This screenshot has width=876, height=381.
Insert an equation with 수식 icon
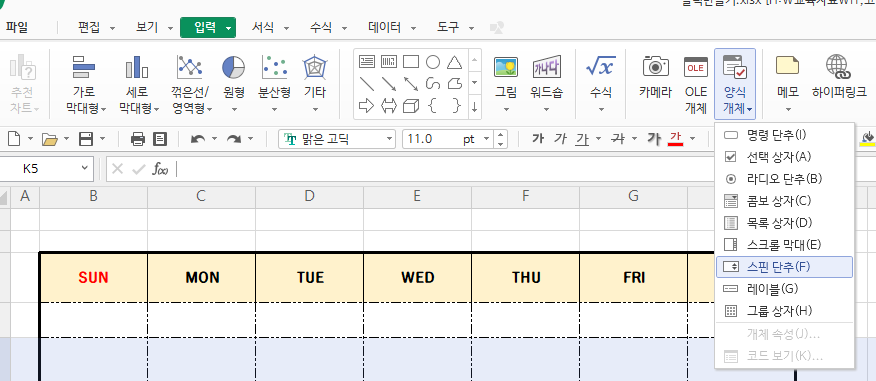click(601, 84)
